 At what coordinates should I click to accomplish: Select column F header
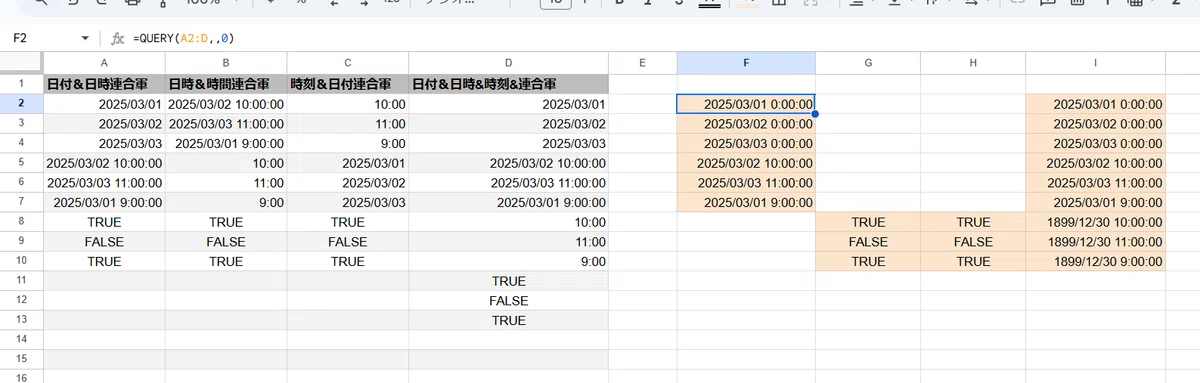746,63
